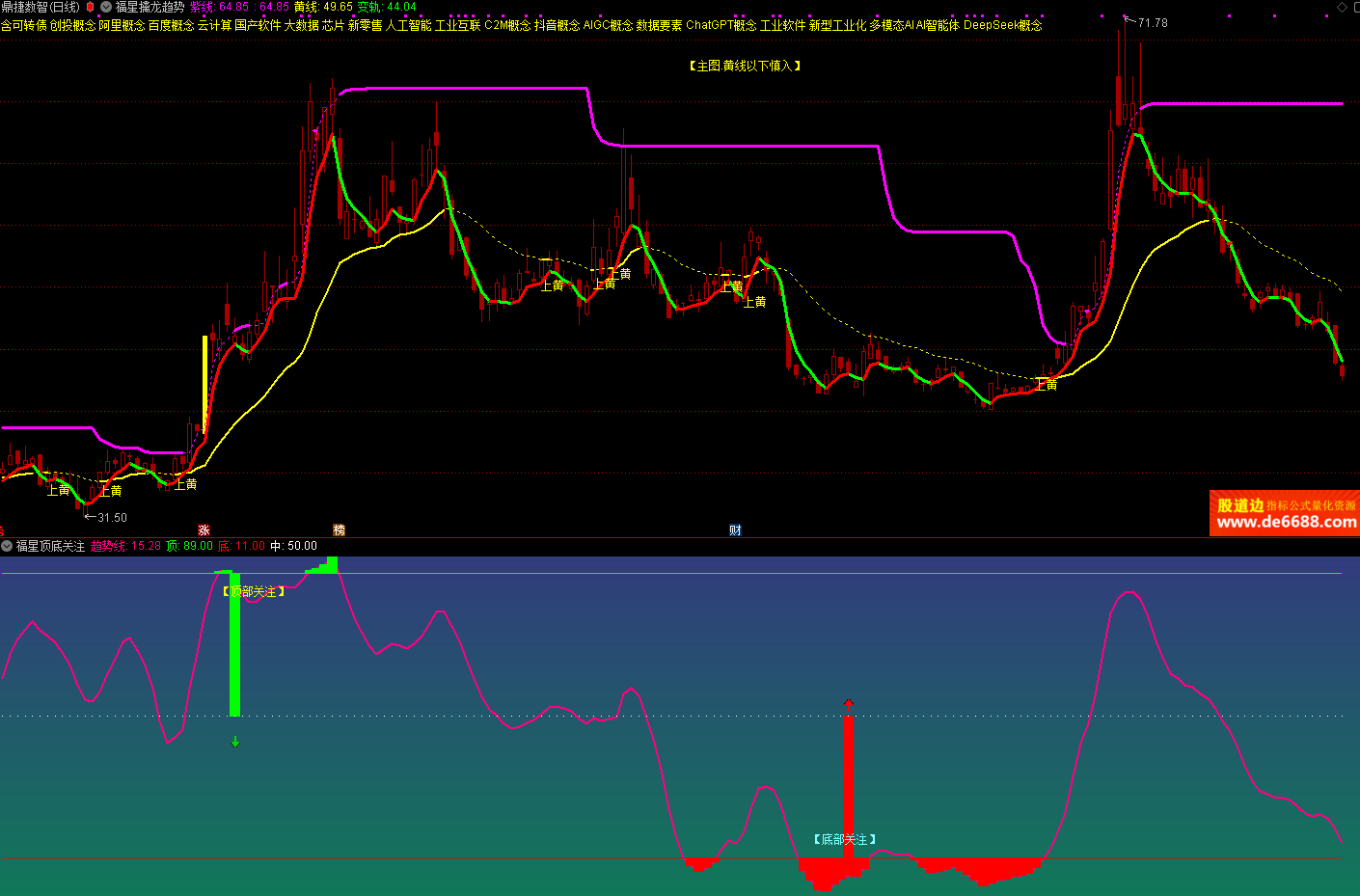Viewport: 1360px width, 896px height.
Task: Click the 鼎捷数智(日线) stock title
Action: (41, 7)
